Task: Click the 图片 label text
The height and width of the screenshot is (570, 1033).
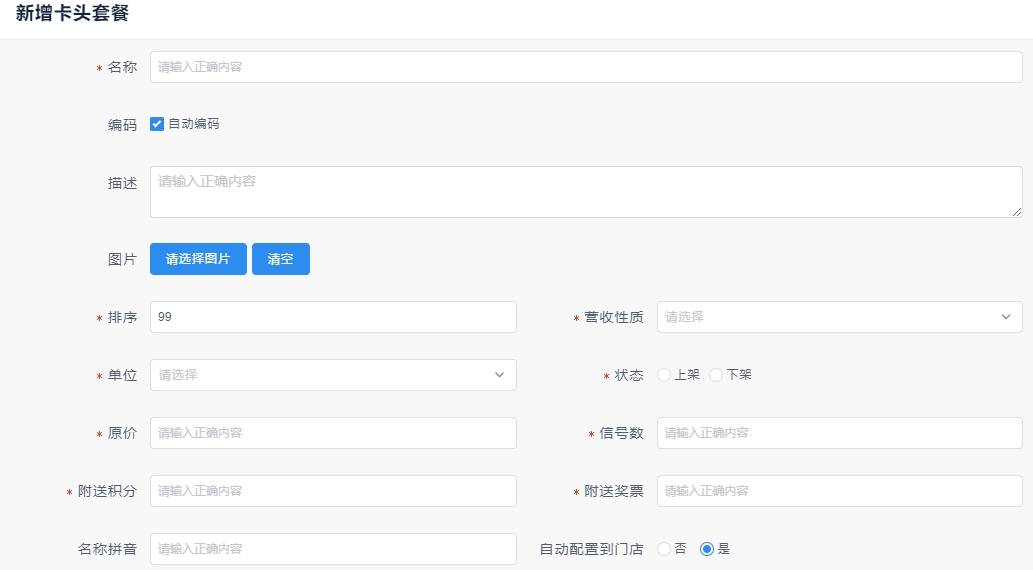Action: [123, 259]
